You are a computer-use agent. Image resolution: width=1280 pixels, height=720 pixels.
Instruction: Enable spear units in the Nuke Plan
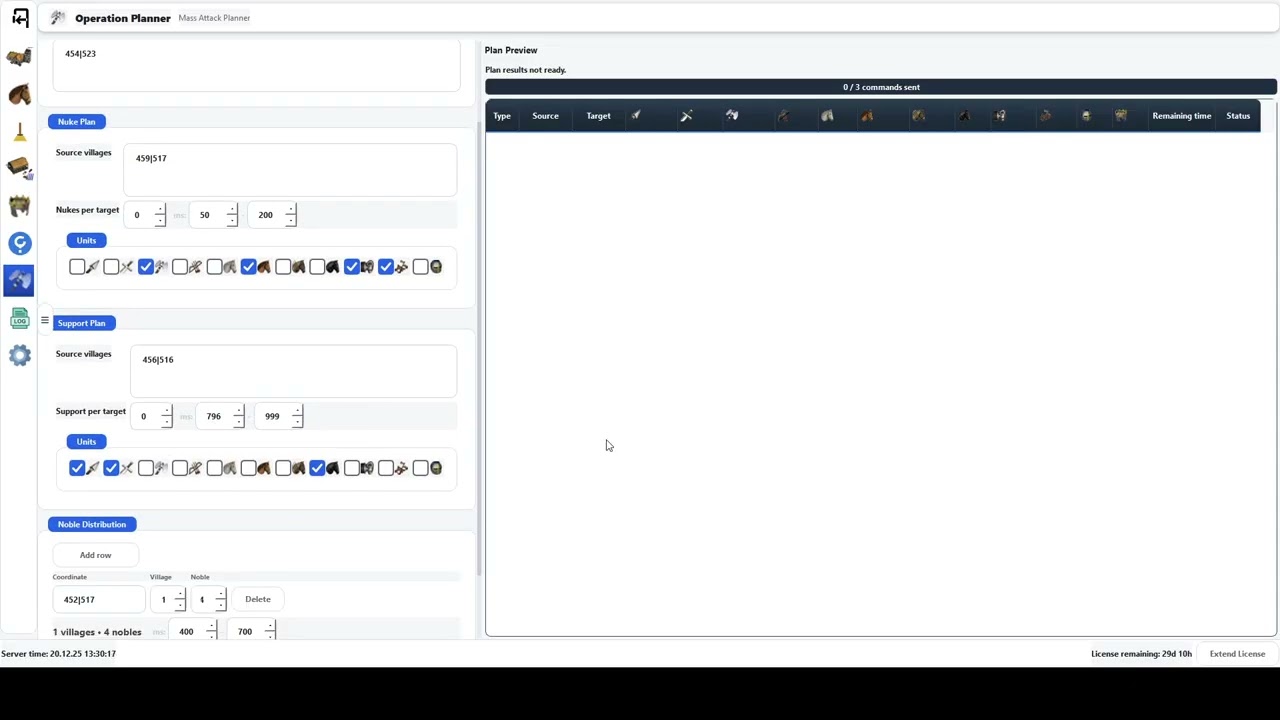point(77,266)
